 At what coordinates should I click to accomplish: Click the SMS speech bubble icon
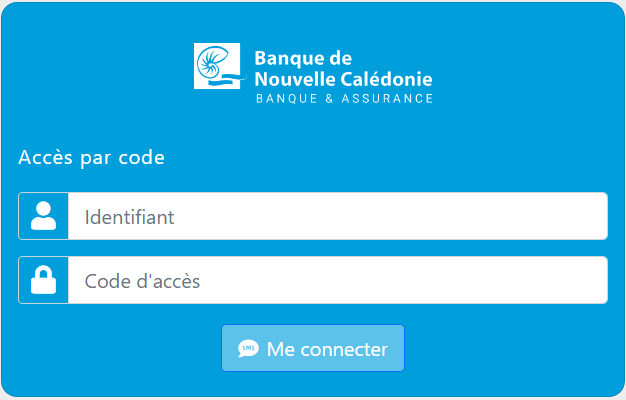coord(248,349)
